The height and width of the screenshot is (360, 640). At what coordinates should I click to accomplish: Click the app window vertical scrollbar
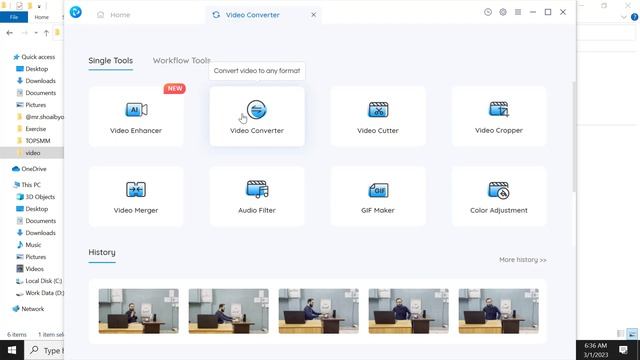pyautogui.click(x=573, y=137)
